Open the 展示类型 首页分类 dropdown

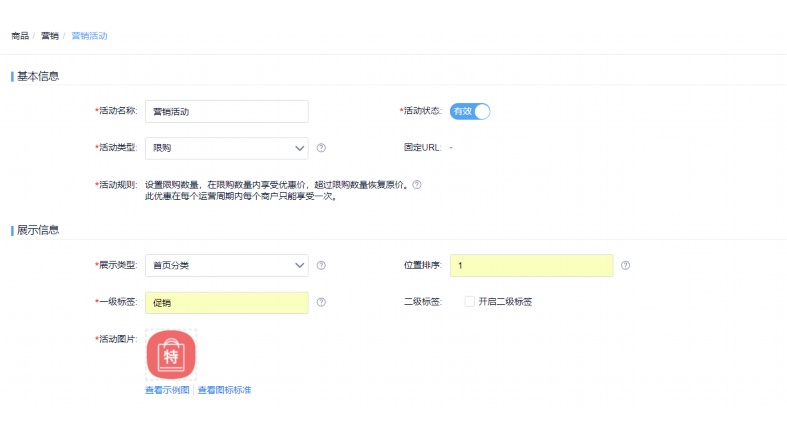click(227, 265)
